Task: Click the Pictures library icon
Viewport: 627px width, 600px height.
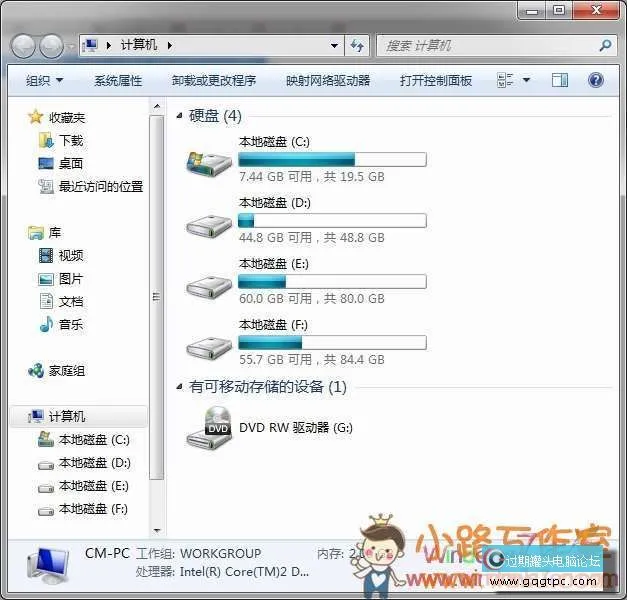Action: tap(46, 279)
